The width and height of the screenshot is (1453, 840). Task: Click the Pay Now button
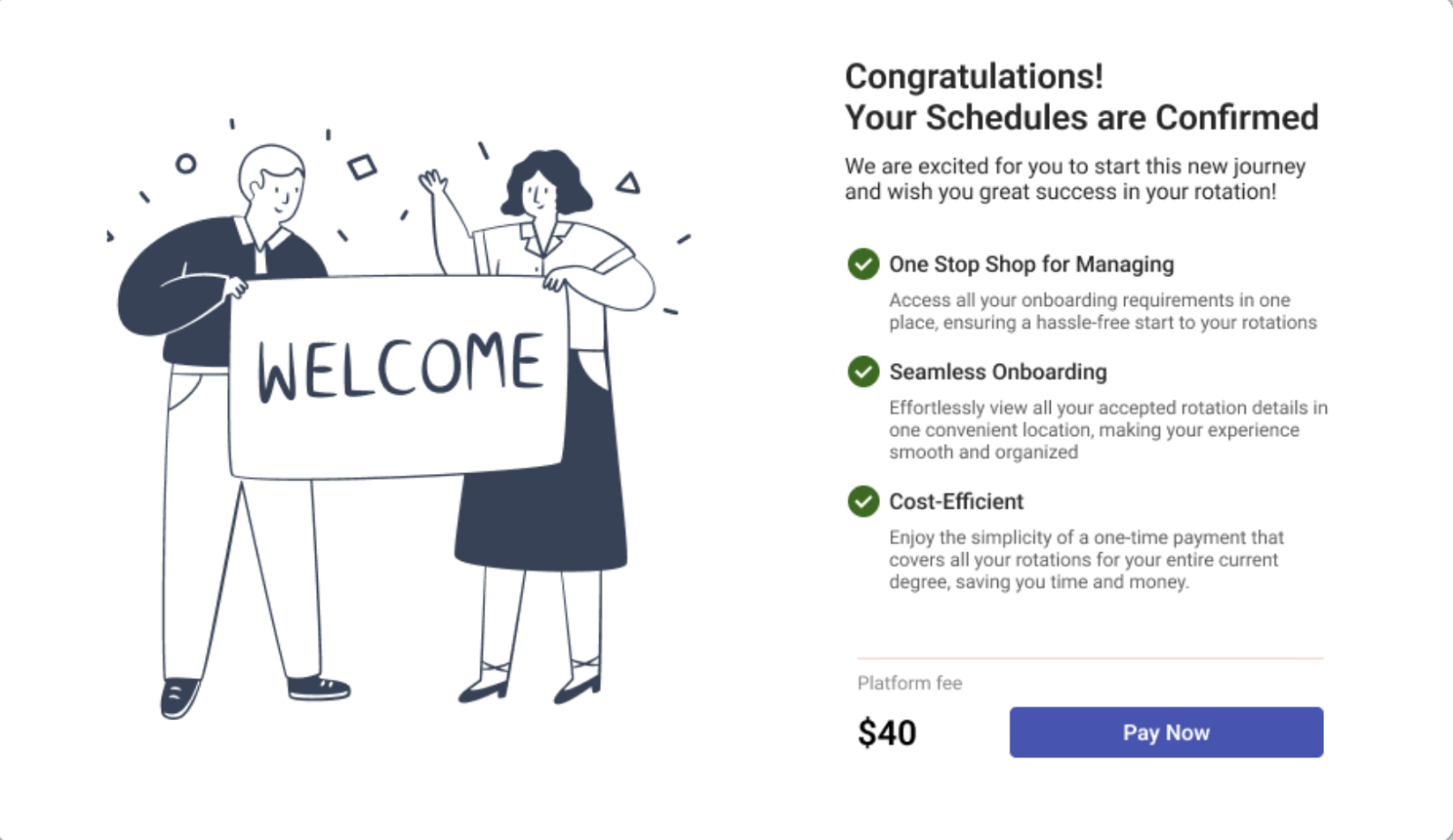pyautogui.click(x=1166, y=732)
